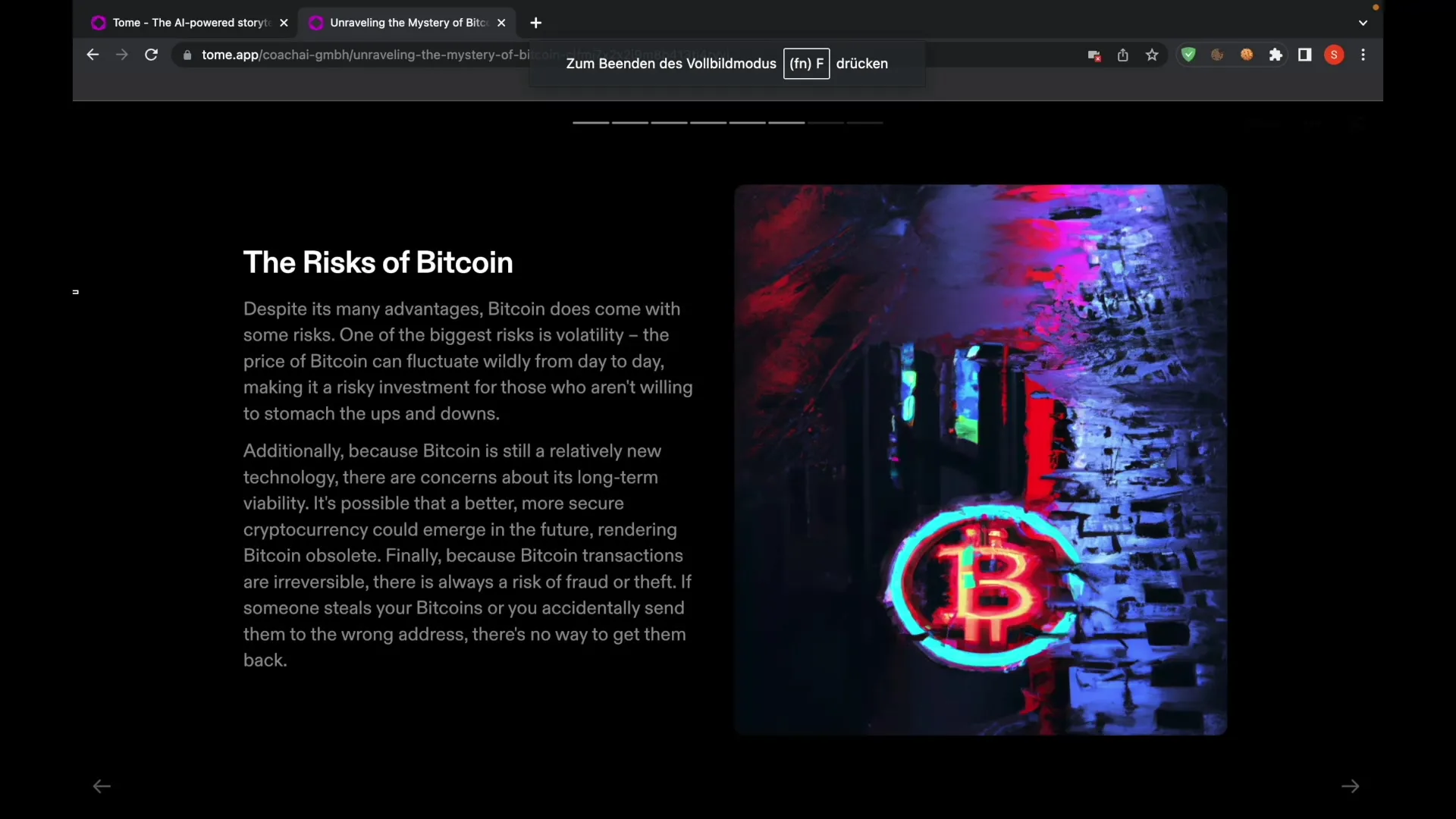
Task: Go to the previous slide with left arrow
Action: point(102,786)
